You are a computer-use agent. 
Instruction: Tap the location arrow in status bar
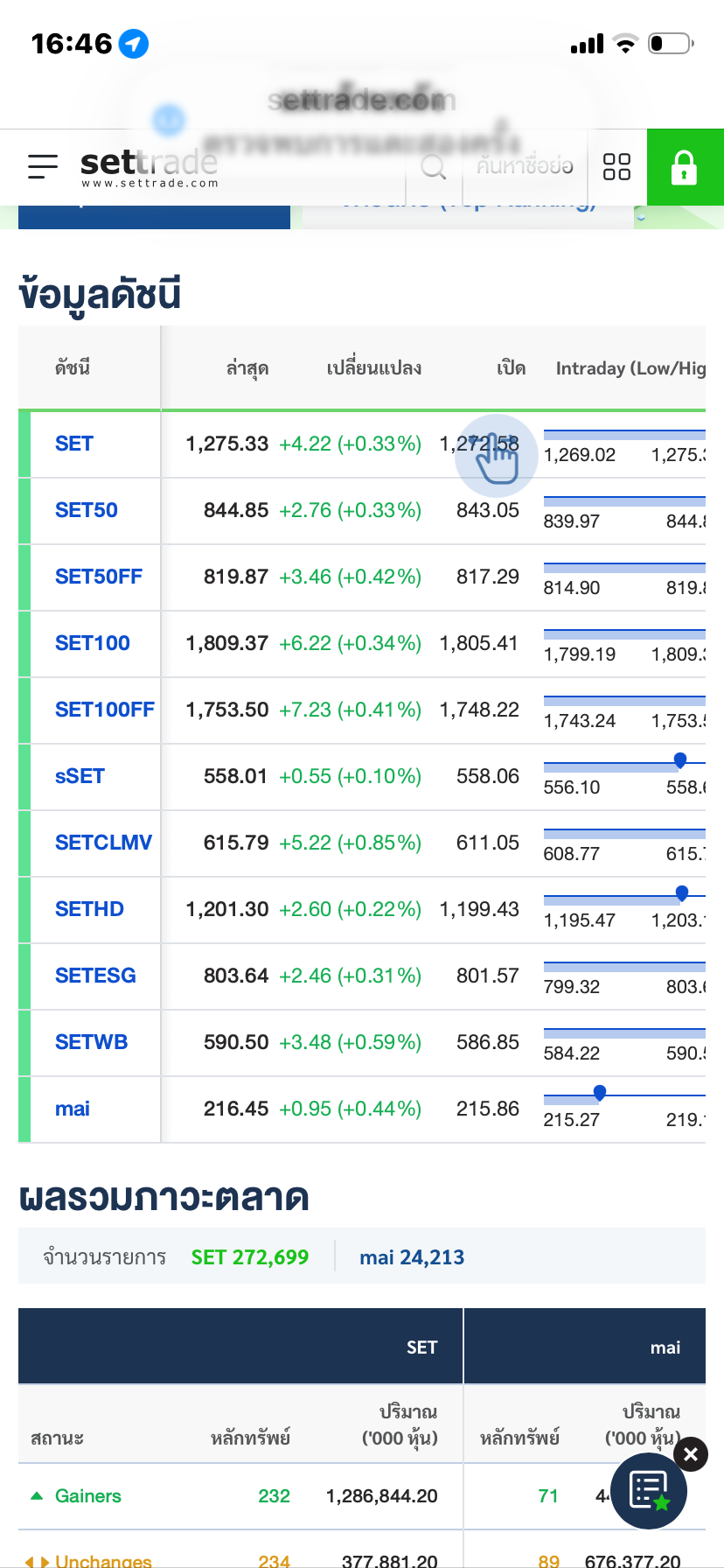(134, 43)
